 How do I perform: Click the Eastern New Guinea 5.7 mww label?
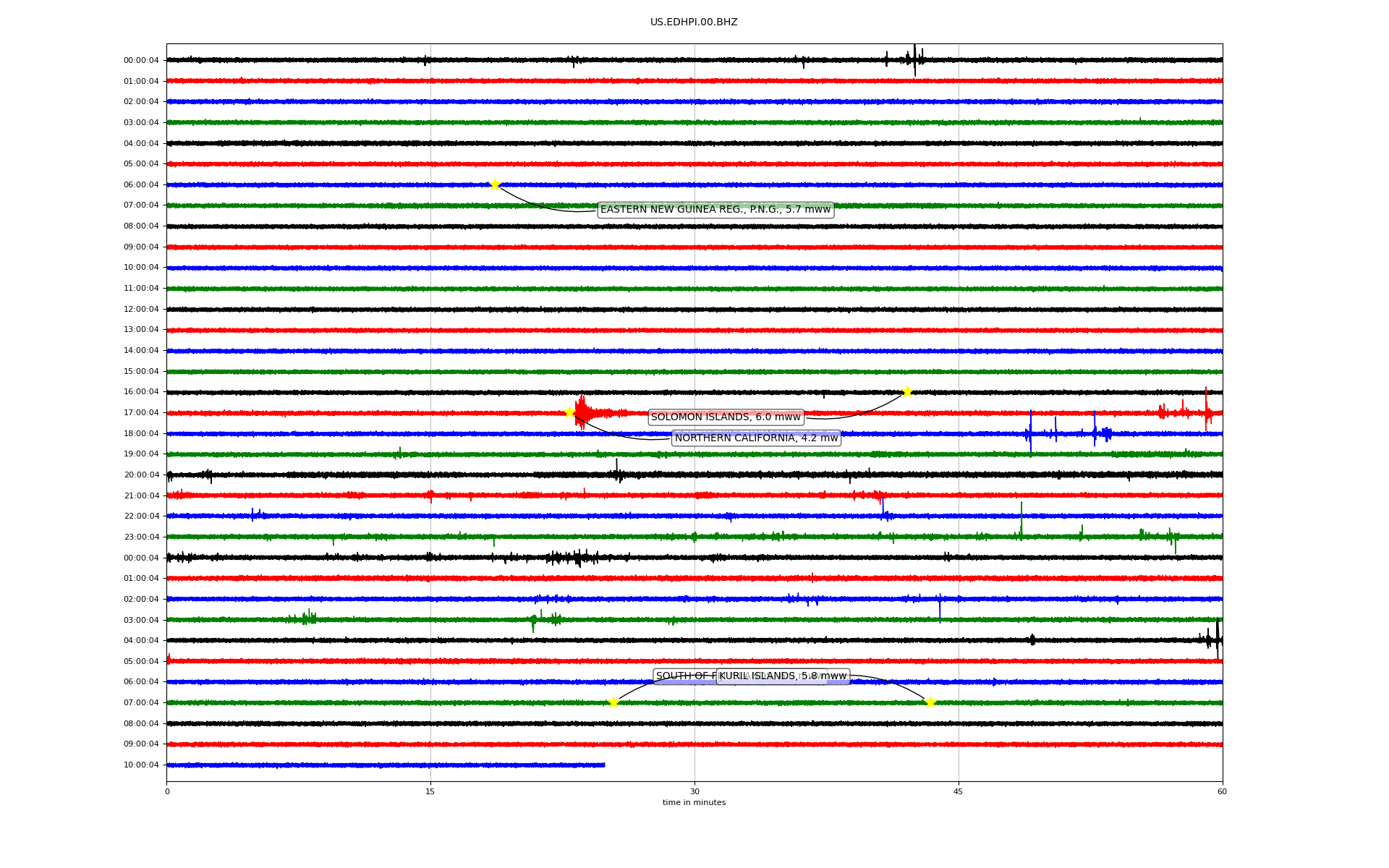pos(715,210)
